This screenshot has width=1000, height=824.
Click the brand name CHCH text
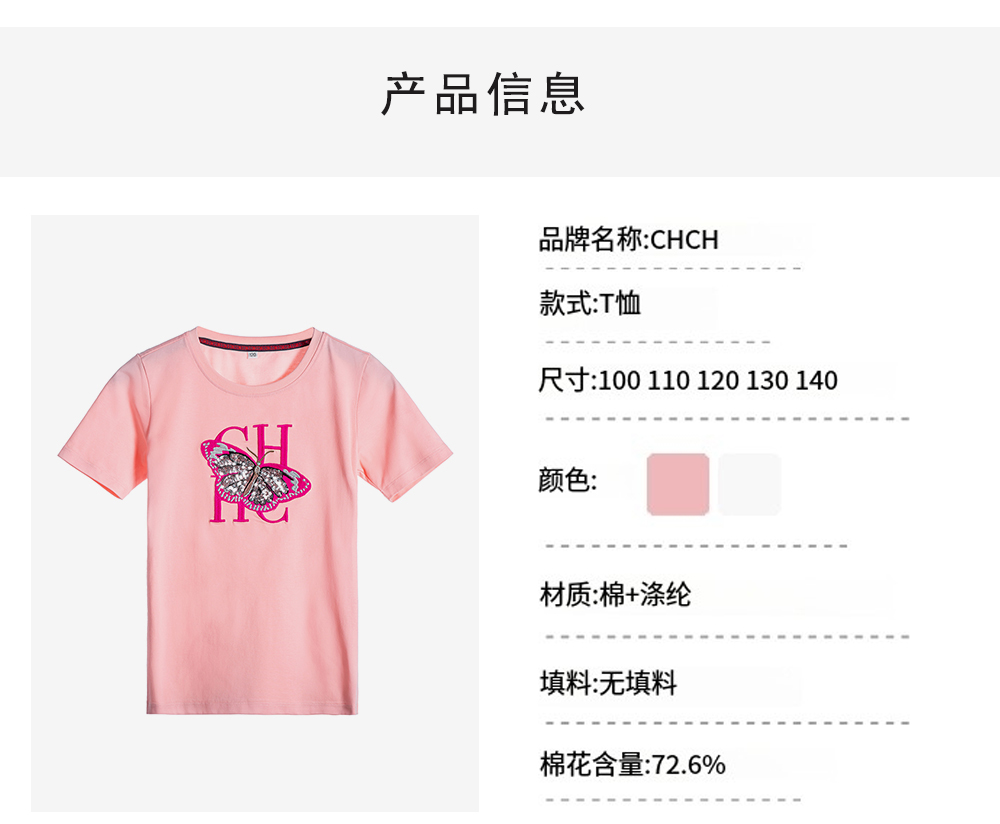(x=684, y=240)
